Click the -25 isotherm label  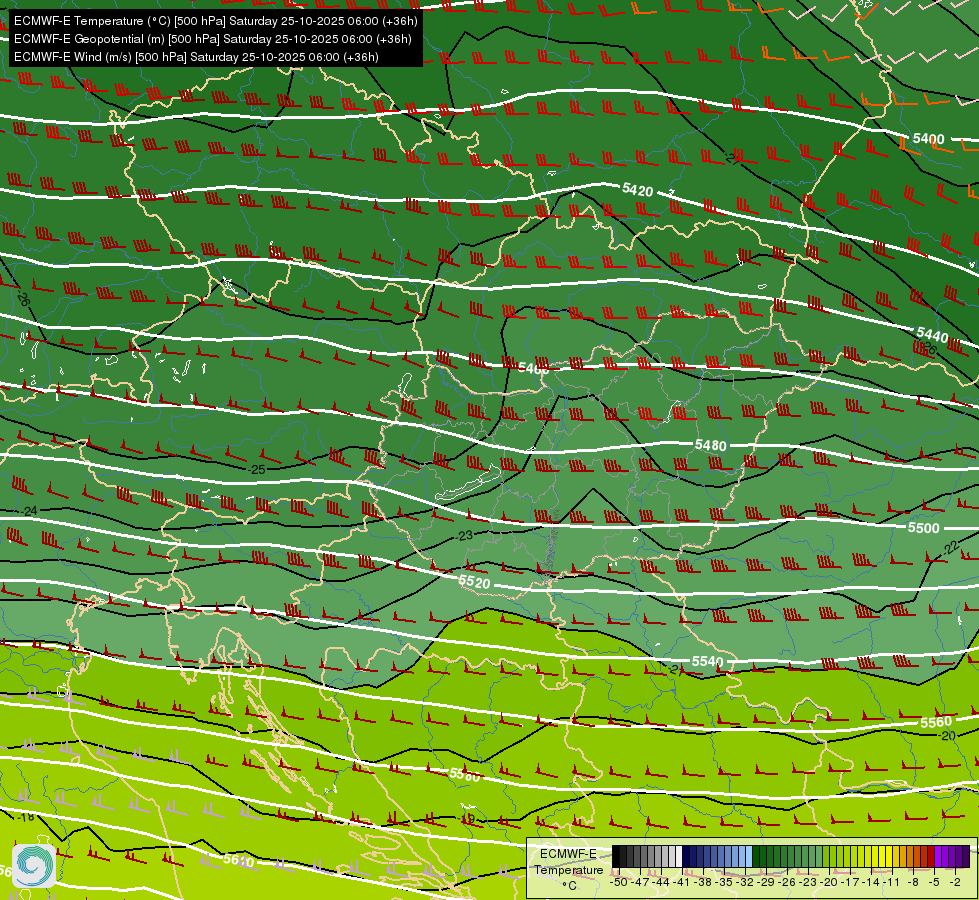pyautogui.click(x=257, y=469)
